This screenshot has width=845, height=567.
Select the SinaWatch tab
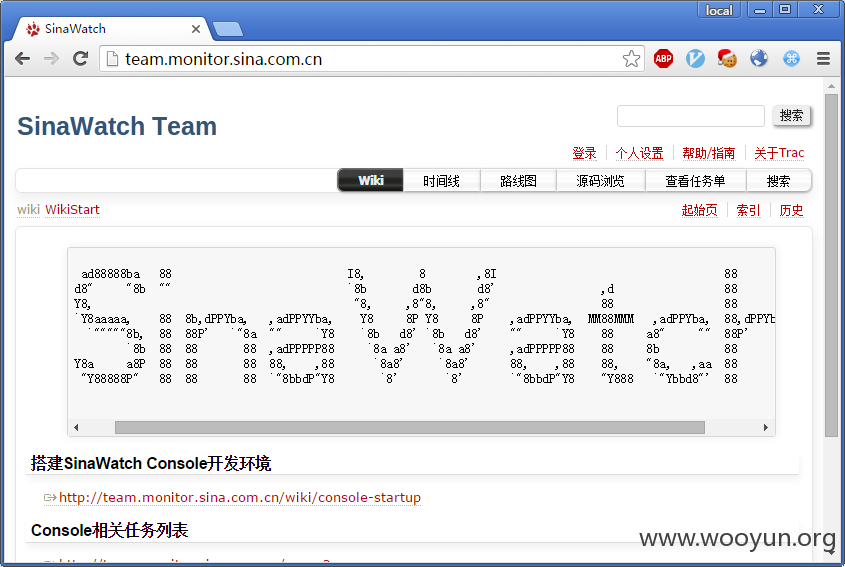point(108,29)
